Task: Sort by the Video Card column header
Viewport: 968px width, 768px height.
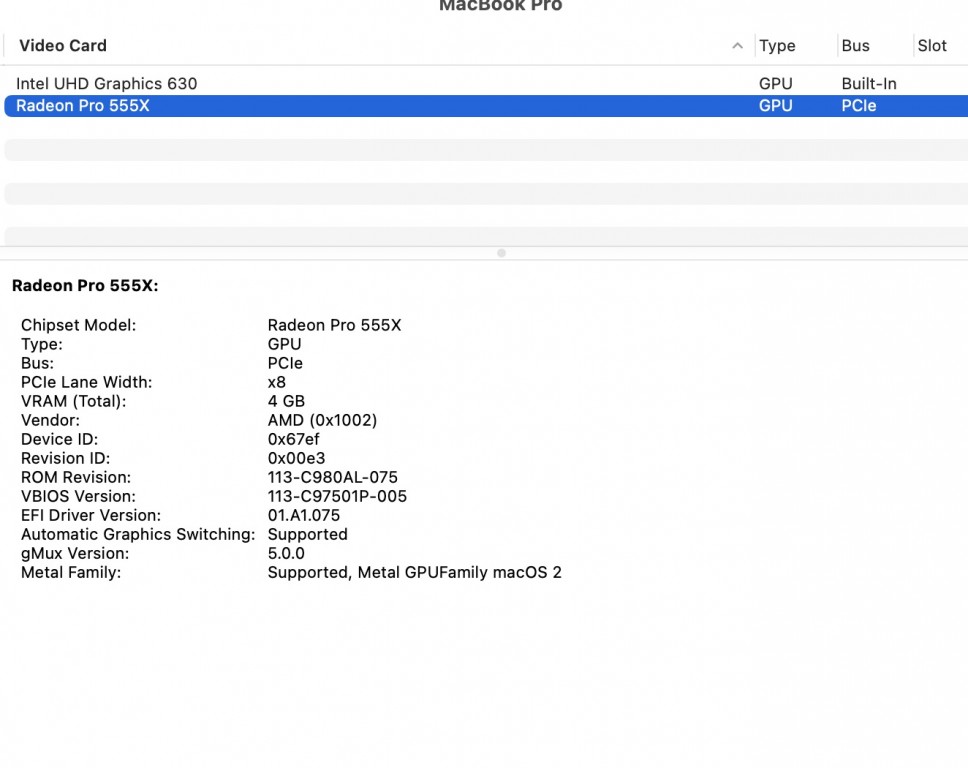Action: (62, 46)
